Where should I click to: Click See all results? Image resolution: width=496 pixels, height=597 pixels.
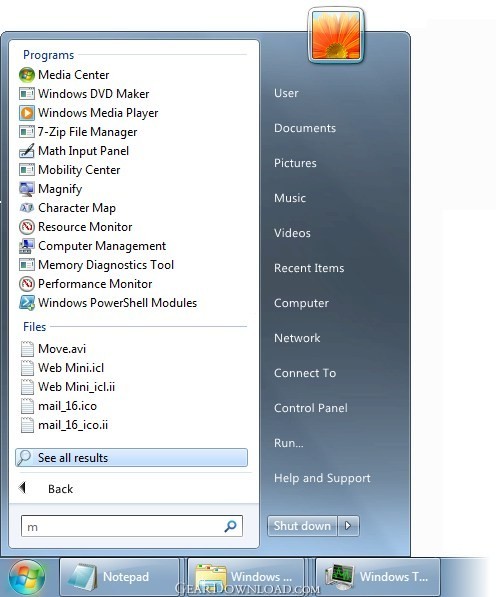click(131, 458)
